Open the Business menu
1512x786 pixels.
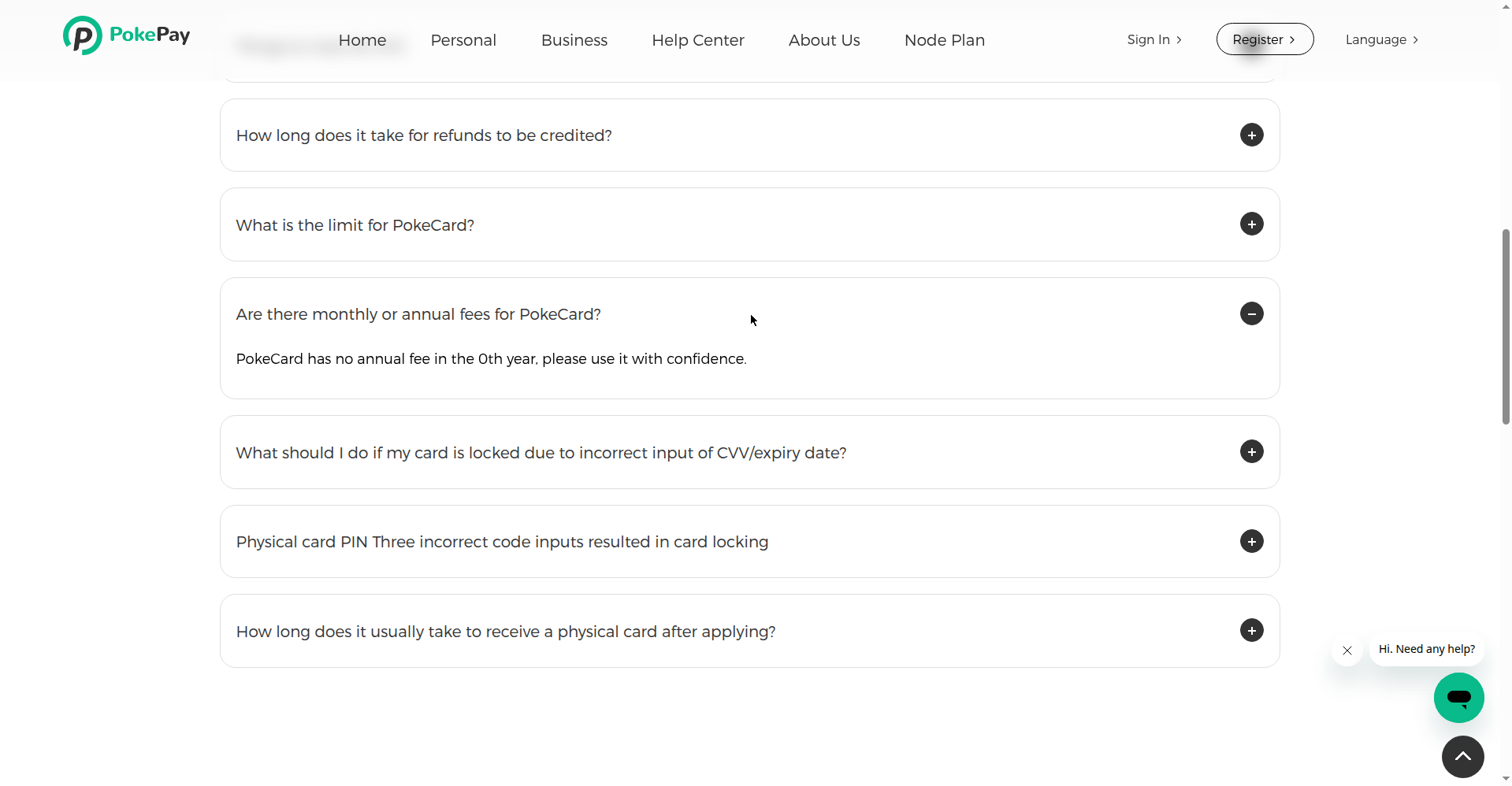[574, 40]
